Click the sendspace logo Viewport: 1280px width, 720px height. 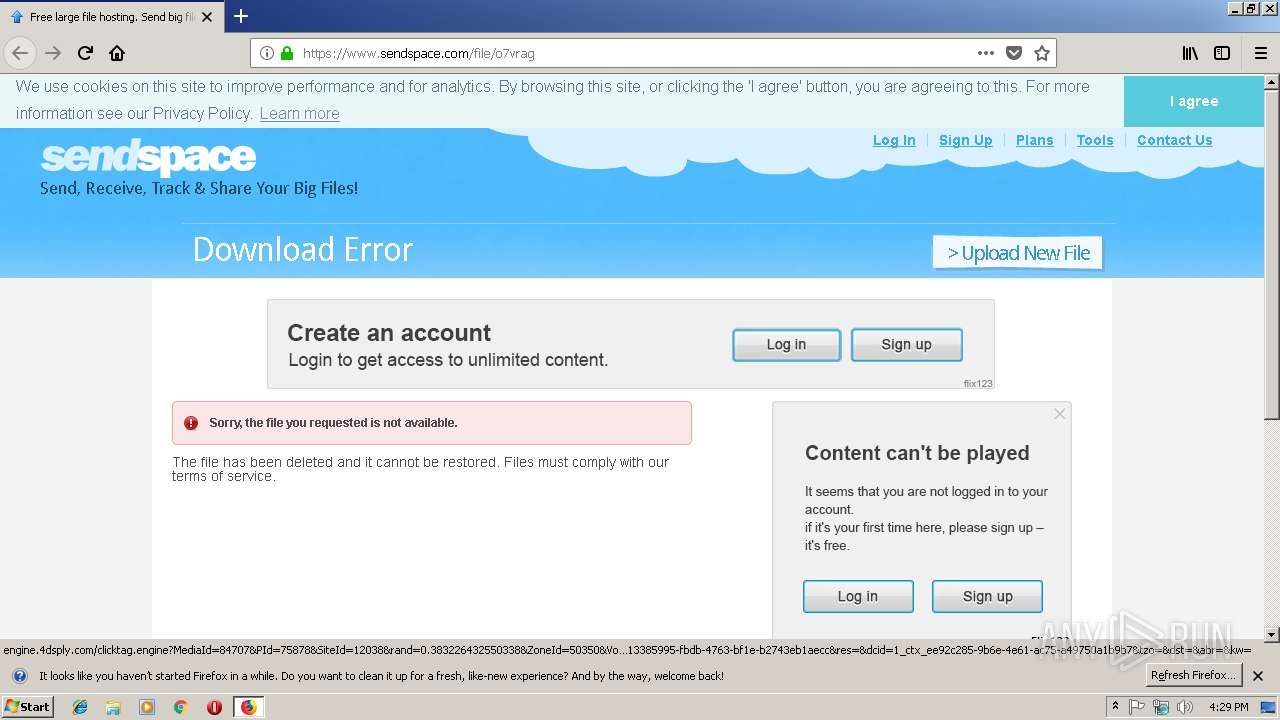(x=148, y=158)
